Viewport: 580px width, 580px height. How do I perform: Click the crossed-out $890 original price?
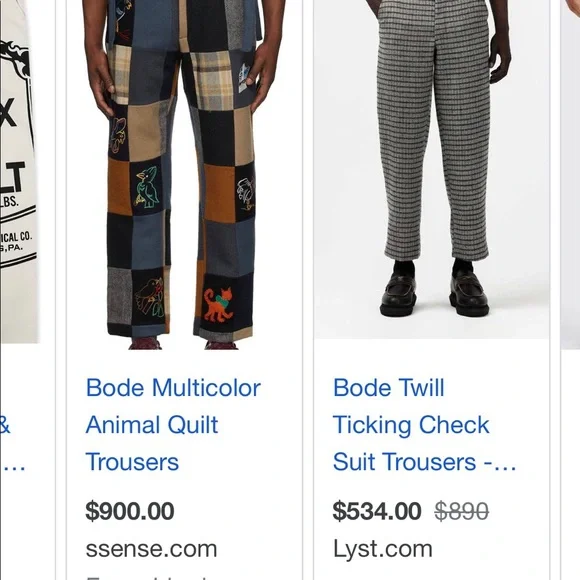462,511
